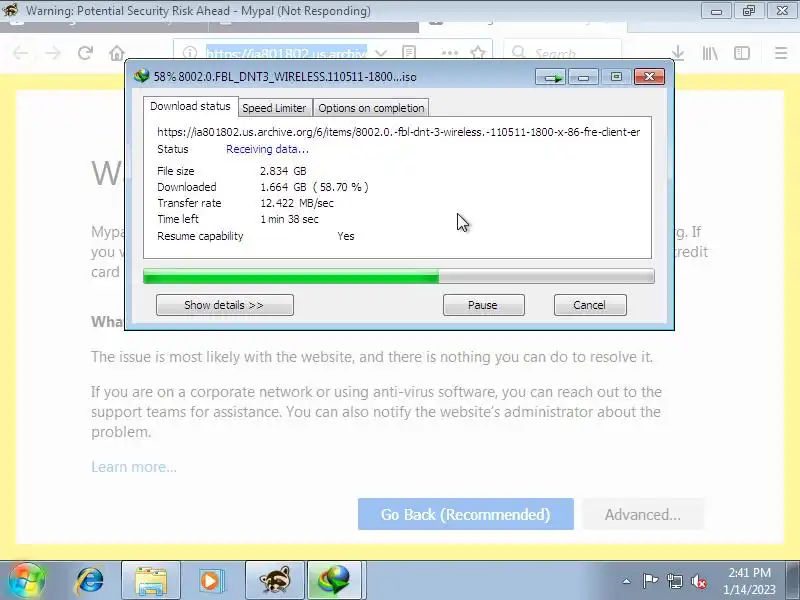
Task: Cancel the download in progress
Action: click(x=590, y=305)
